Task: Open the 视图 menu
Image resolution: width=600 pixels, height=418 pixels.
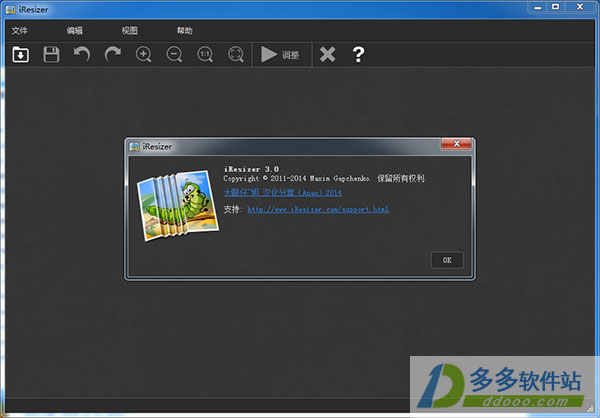Action: [x=130, y=31]
